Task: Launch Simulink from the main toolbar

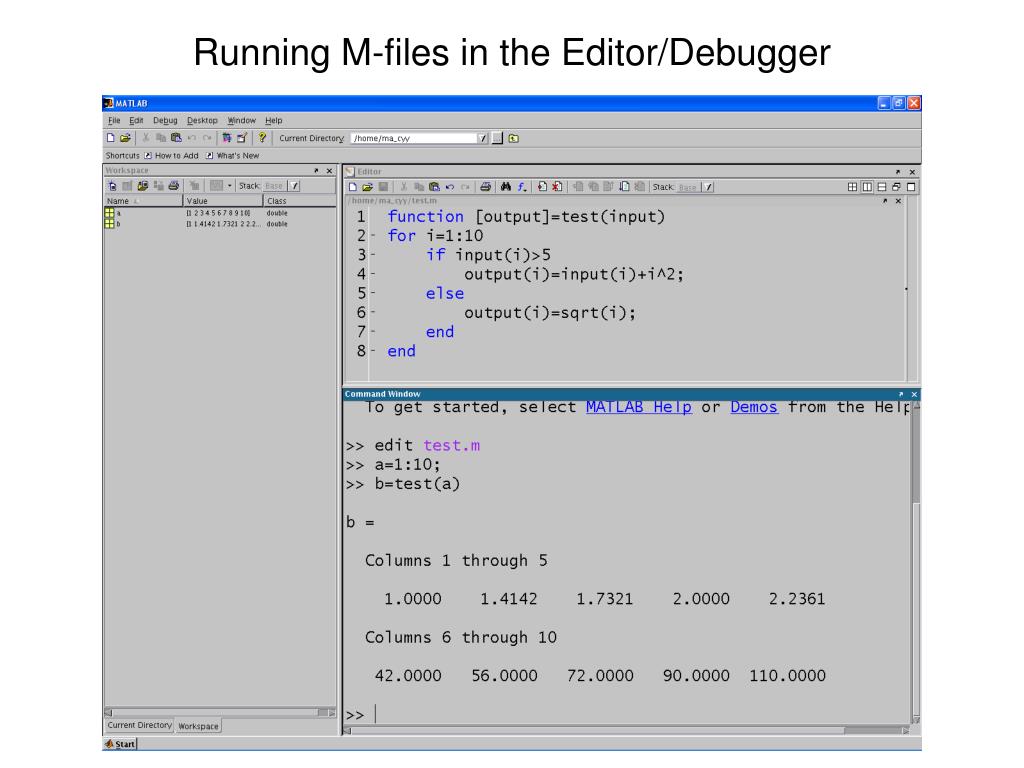Action: pos(227,138)
